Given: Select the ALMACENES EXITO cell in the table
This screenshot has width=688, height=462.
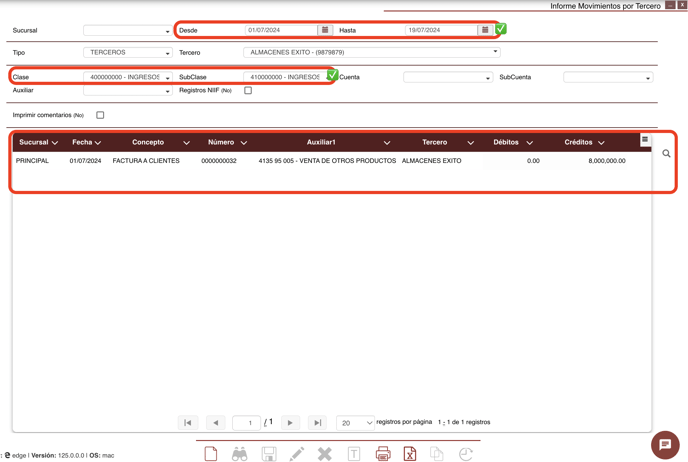Looking at the screenshot, I should pyautogui.click(x=431, y=161).
